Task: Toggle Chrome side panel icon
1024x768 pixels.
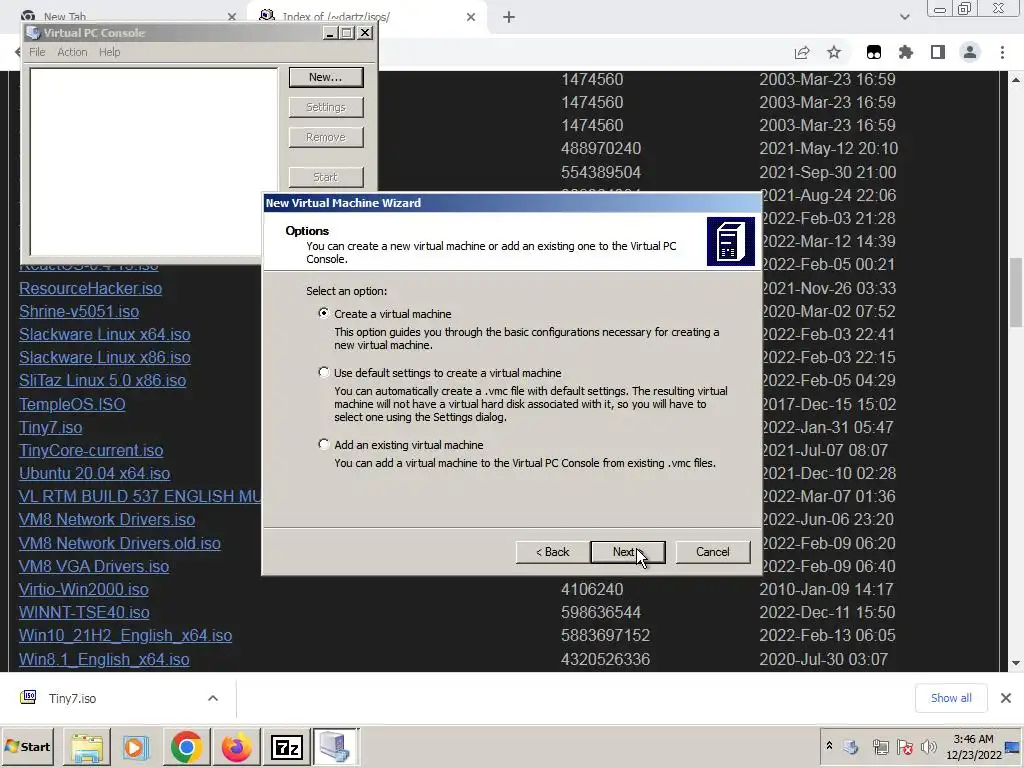Action: click(x=938, y=52)
